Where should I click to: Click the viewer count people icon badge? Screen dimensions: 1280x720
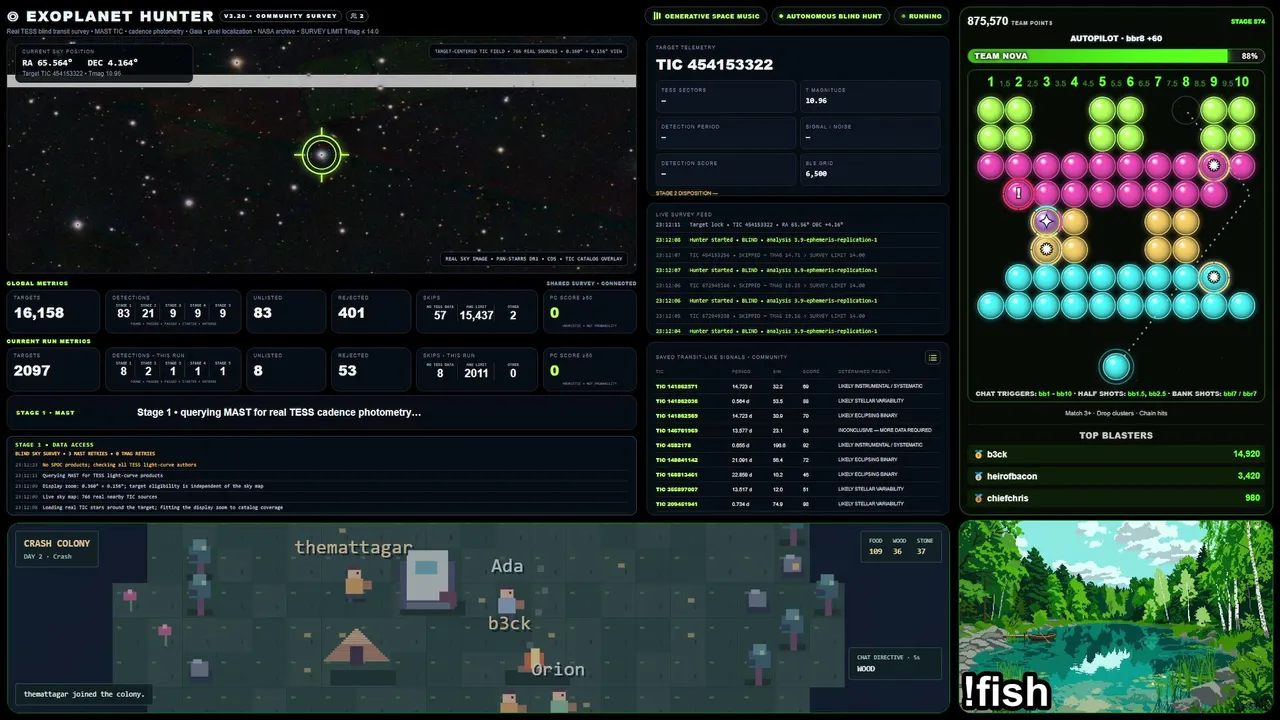click(357, 16)
